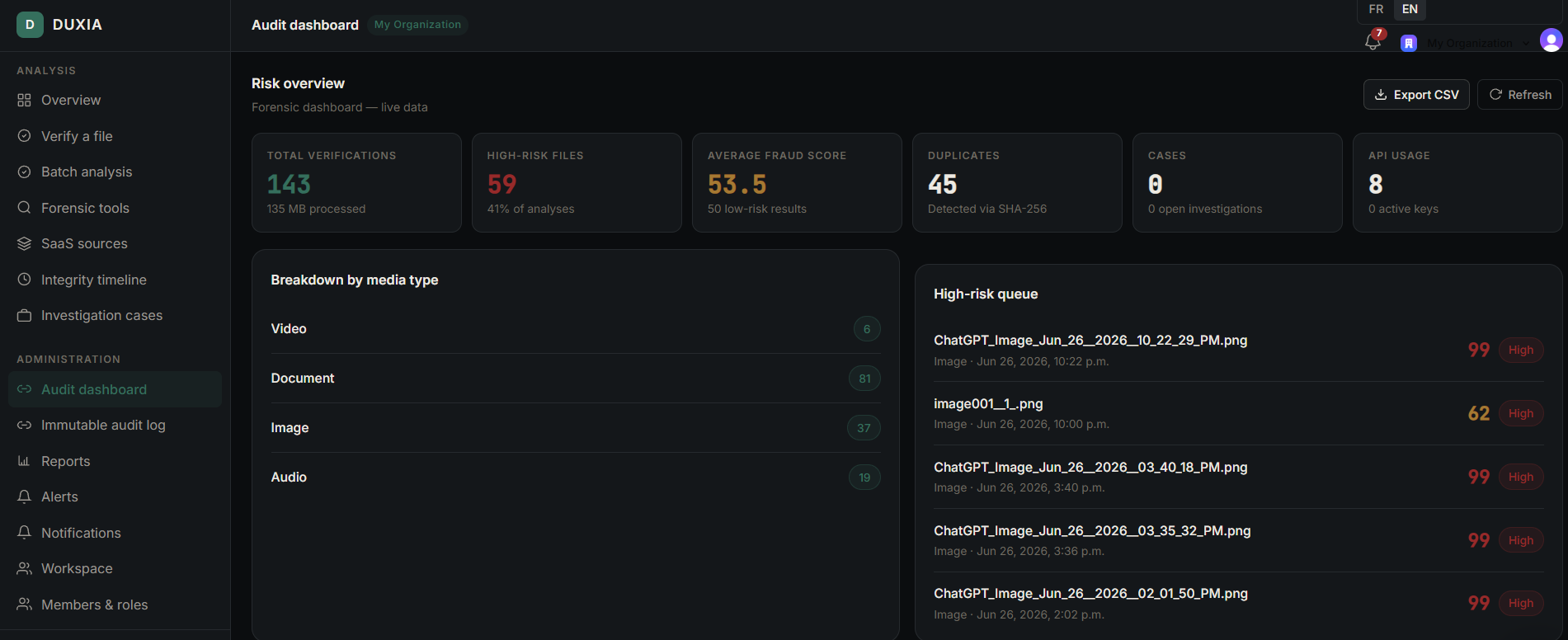
Task: Click the Overview grid icon in sidebar
Action: [24, 100]
